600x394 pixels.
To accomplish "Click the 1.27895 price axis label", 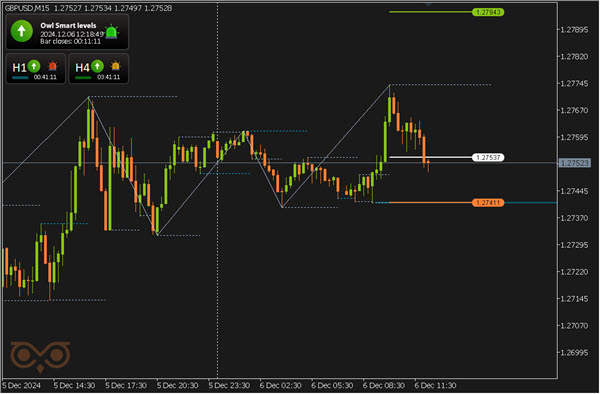I will click(x=574, y=29).
